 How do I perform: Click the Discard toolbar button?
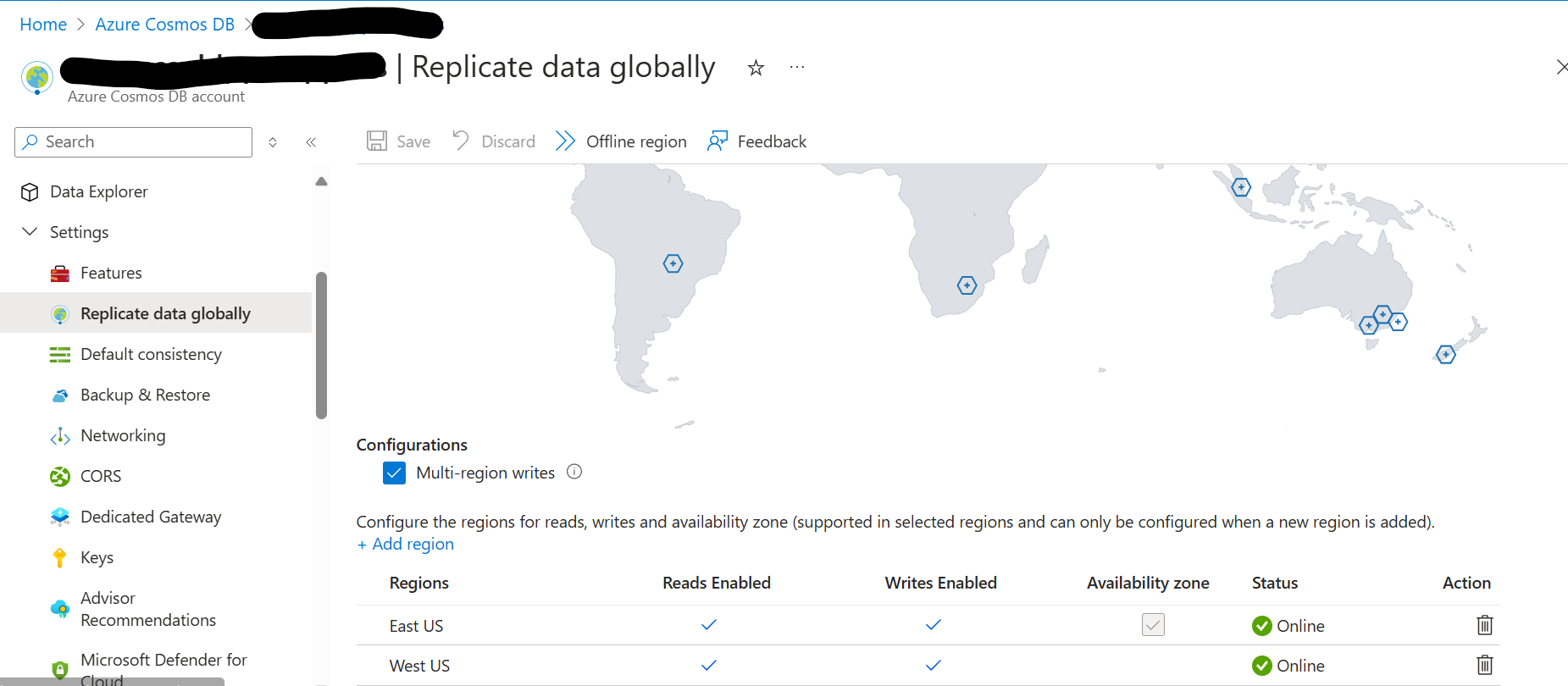(x=494, y=141)
